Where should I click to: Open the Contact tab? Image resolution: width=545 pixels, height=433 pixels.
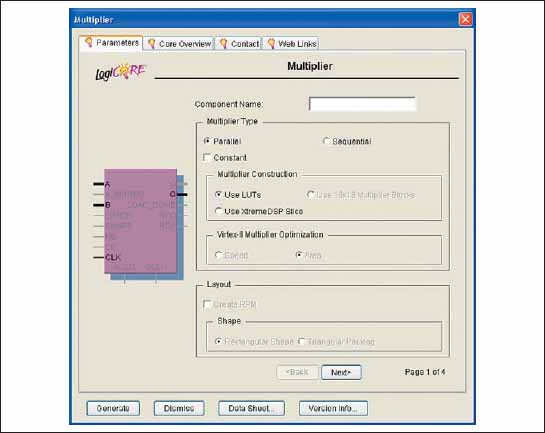(238, 43)
